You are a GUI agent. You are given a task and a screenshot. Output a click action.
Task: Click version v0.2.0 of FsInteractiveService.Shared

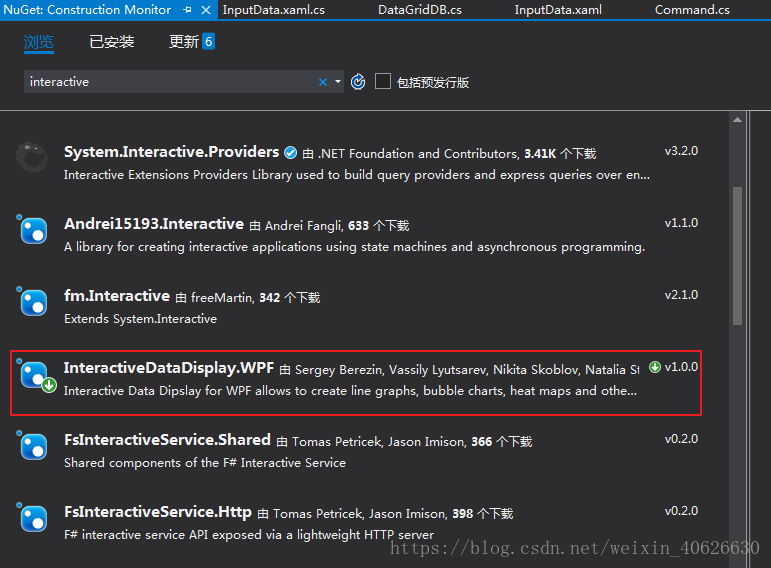681,439
